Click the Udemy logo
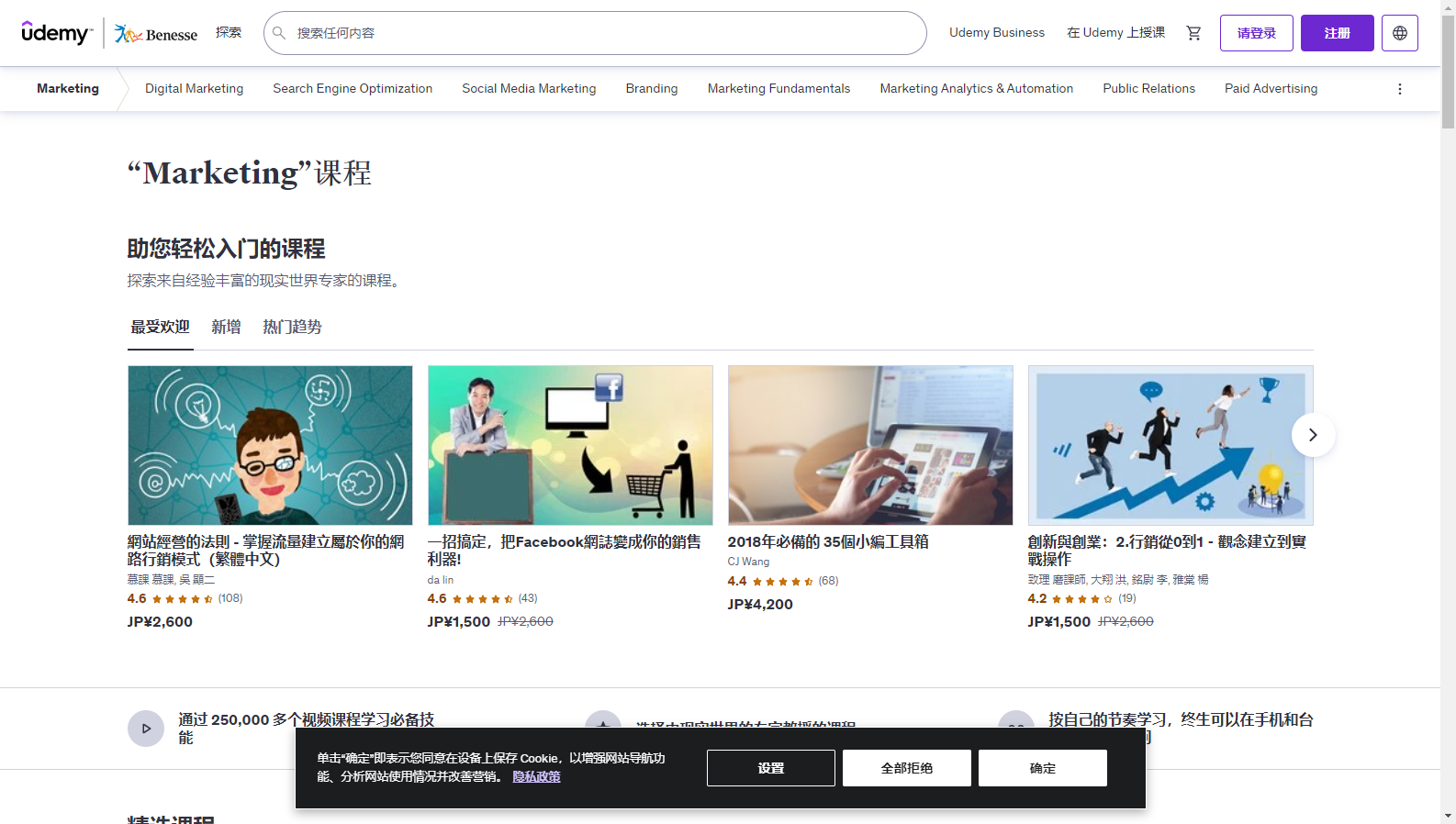This screenshot has width=1456, height=824. tap(55, 33)
